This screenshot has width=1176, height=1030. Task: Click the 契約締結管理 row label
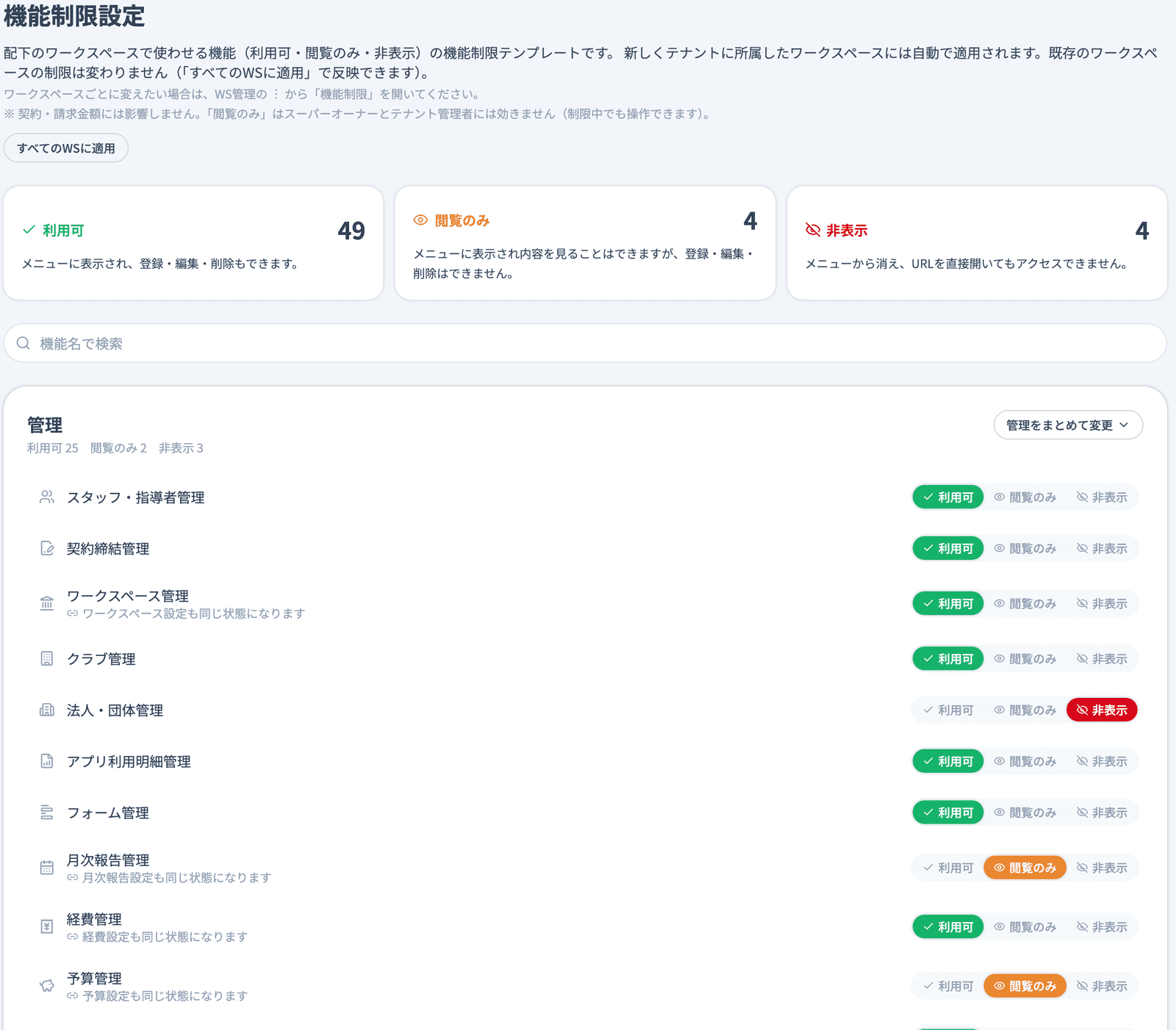pos(108,549)
